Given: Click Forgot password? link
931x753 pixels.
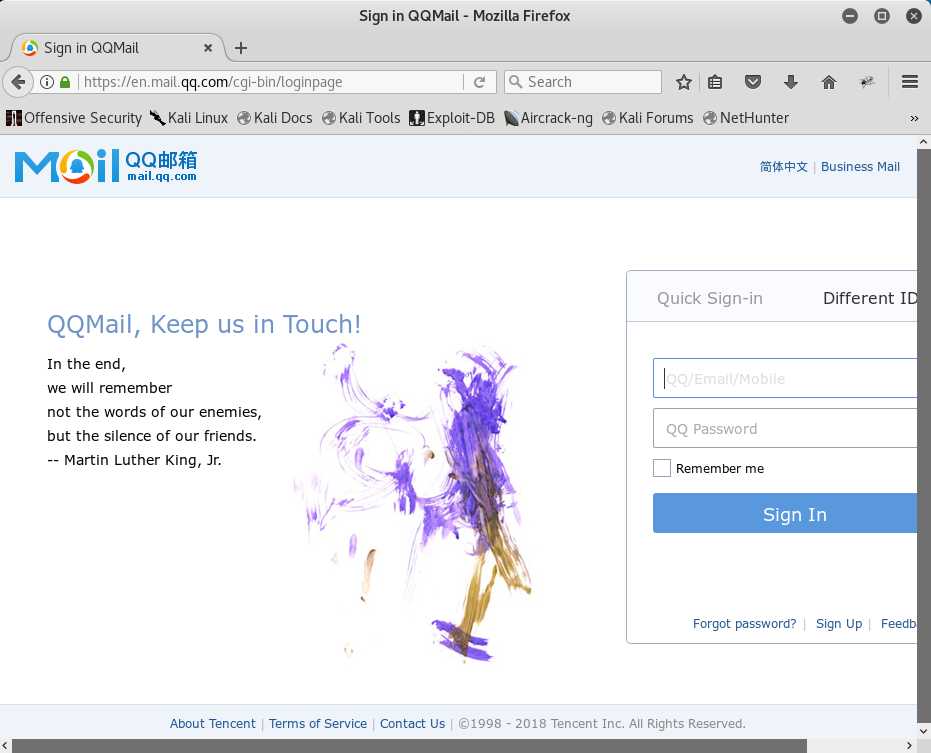Looking at the screenshot, I should coord(745,624).
